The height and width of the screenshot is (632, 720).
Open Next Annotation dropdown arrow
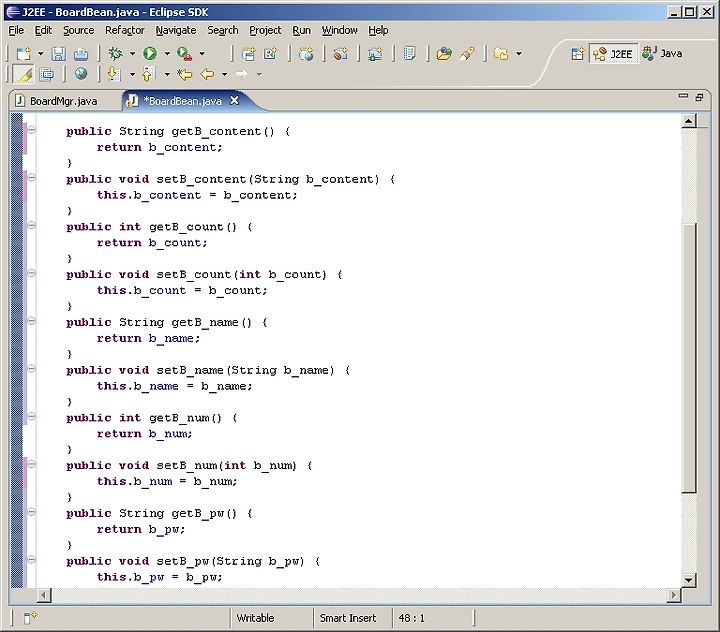coord(132,74)
